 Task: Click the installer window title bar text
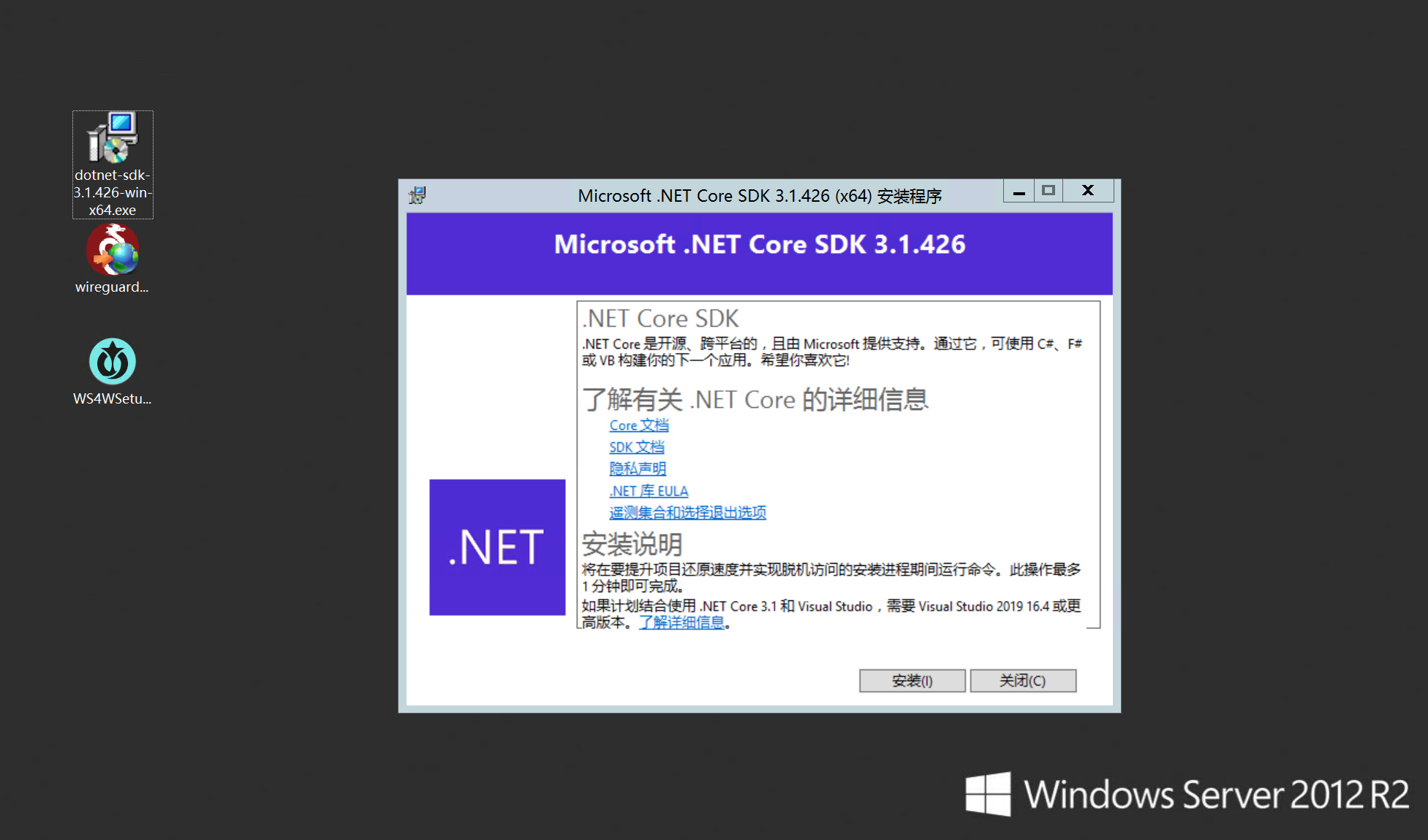click(x=759, y=196)
